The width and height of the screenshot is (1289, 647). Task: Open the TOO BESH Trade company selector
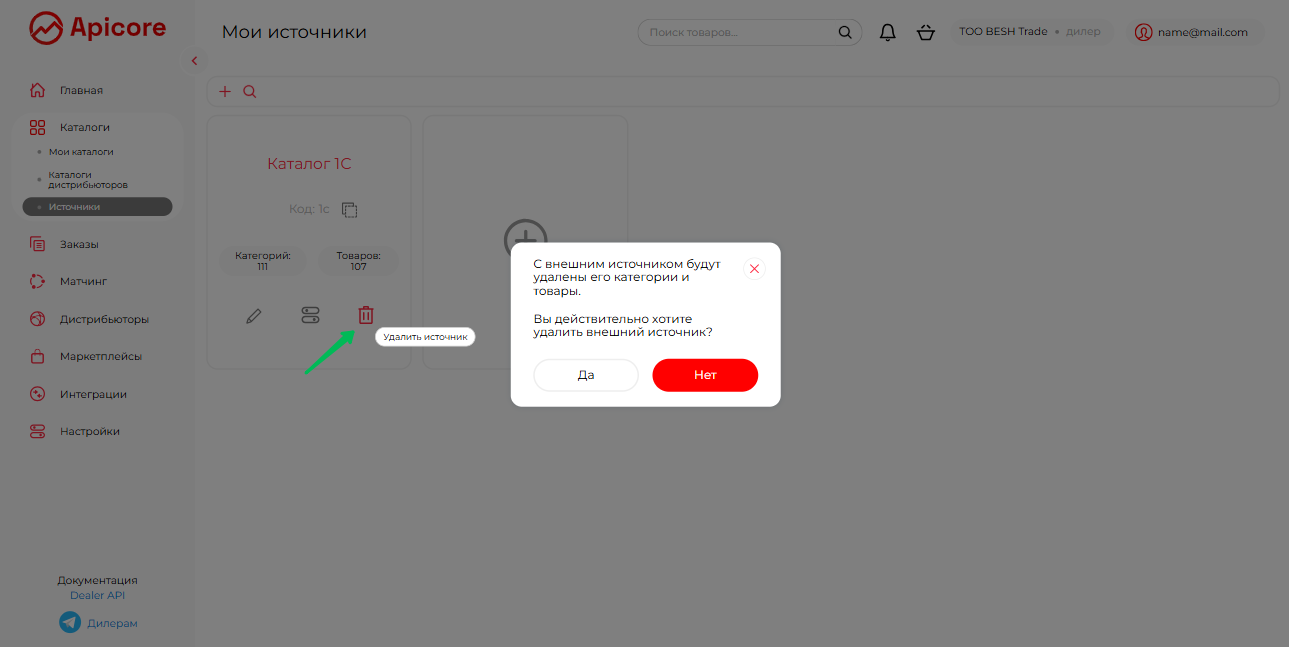[1029, 32]
